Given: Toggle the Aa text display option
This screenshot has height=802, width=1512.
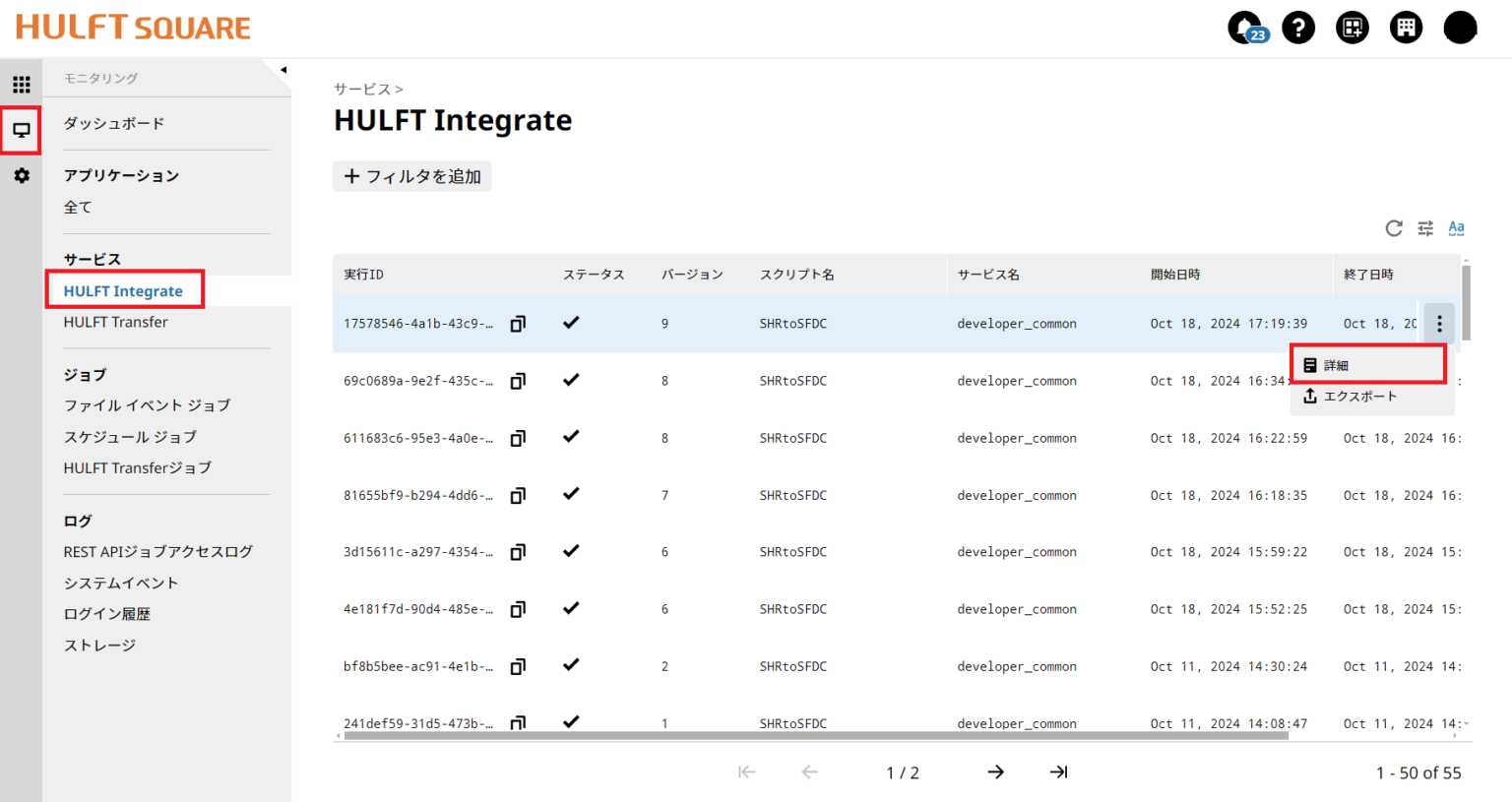Looking at the screenshot, I should [1456, 228].
